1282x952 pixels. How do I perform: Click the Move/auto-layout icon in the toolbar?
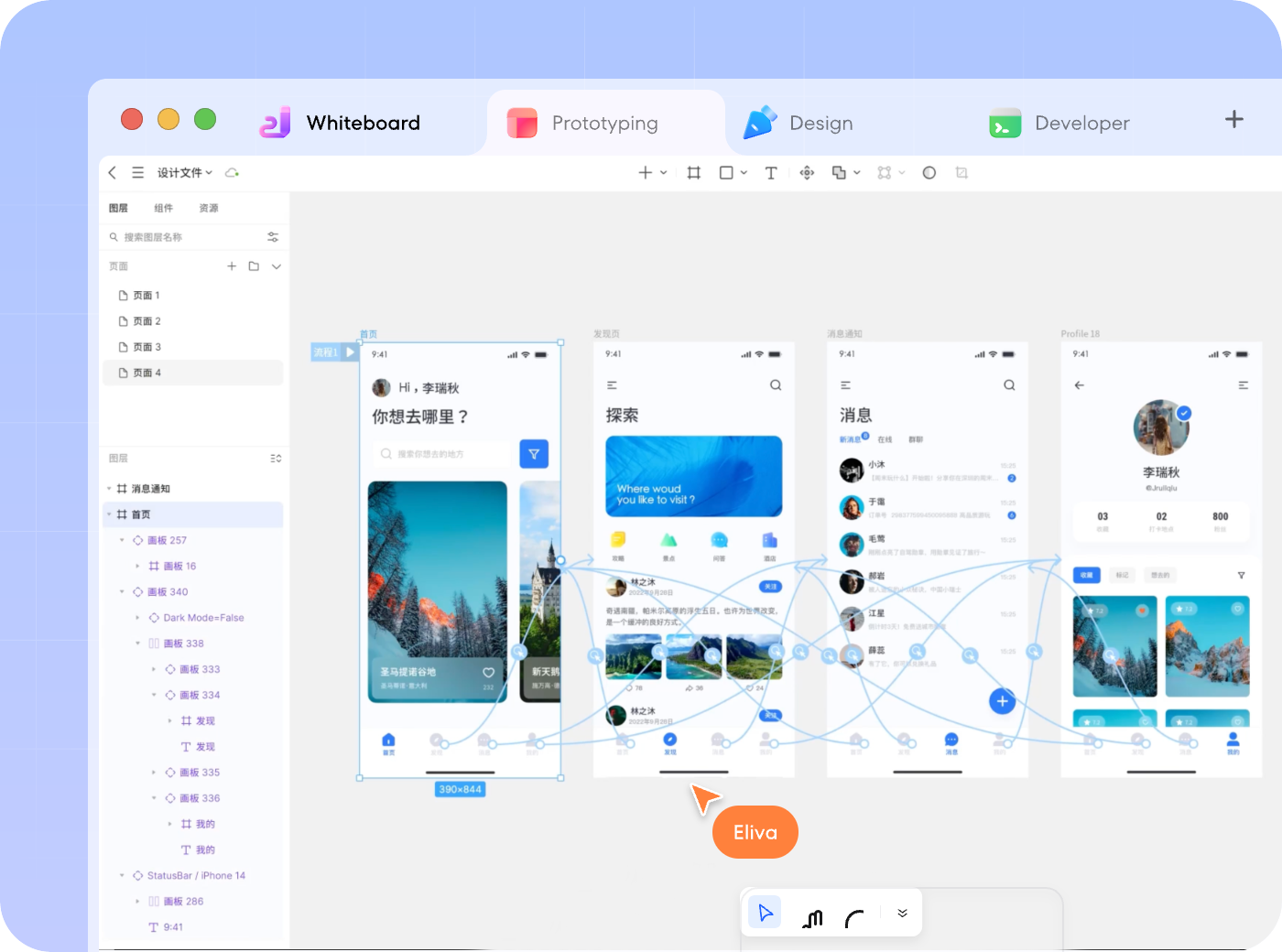coord(807,172)
